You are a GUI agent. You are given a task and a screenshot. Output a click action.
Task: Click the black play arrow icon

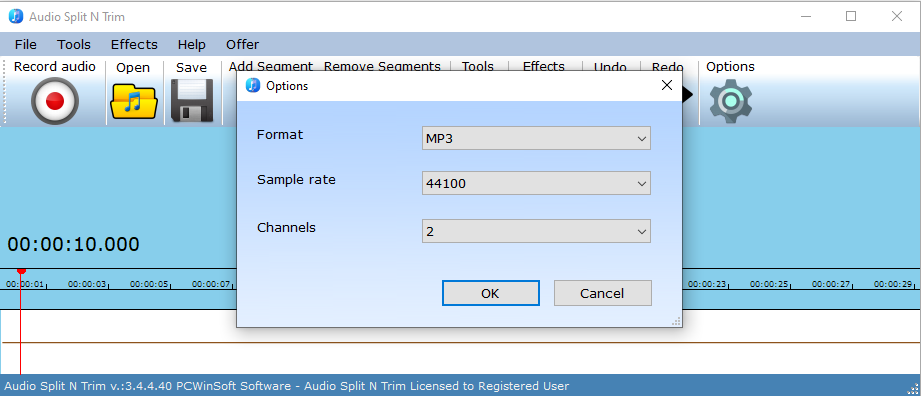687,94
